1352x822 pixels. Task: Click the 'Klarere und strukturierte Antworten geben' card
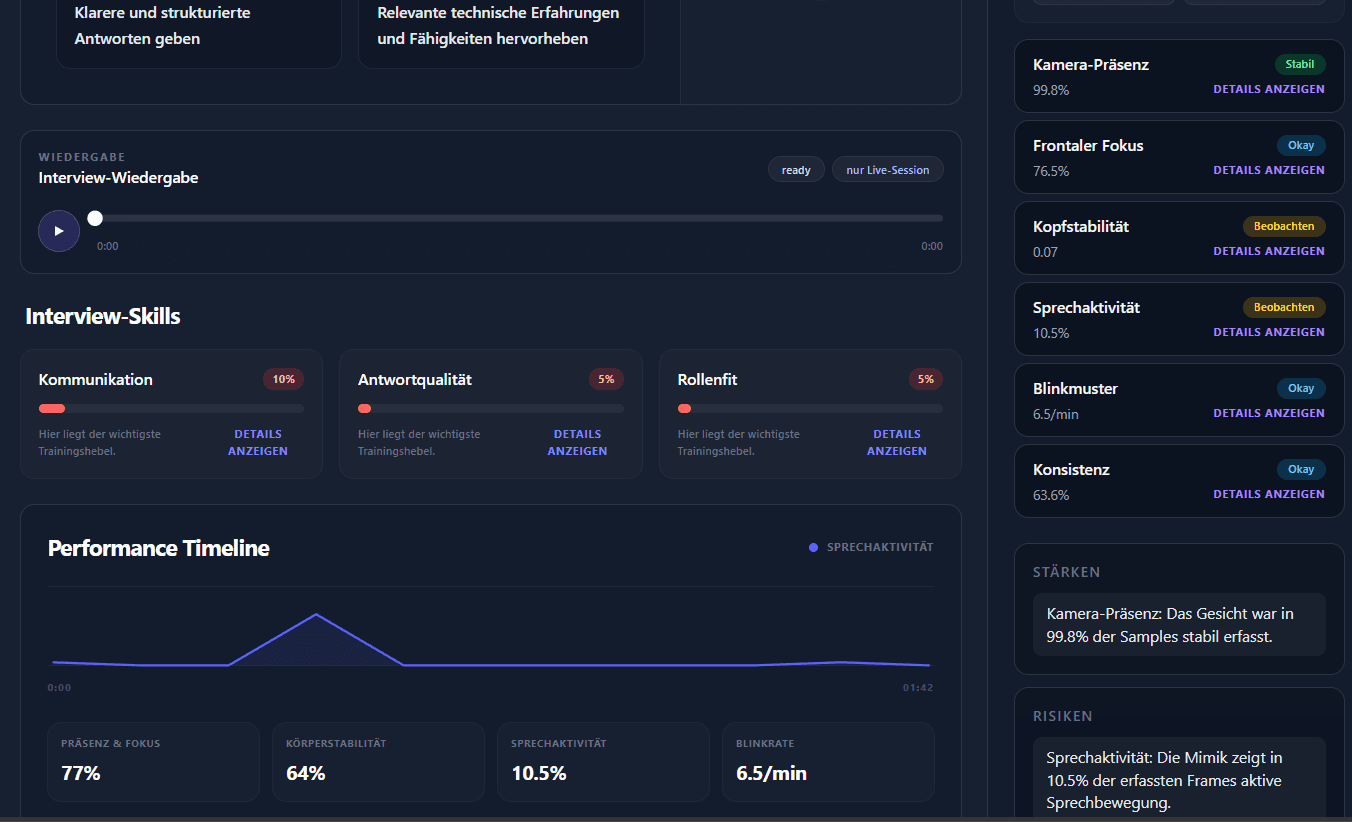click(x=199, y=32)
